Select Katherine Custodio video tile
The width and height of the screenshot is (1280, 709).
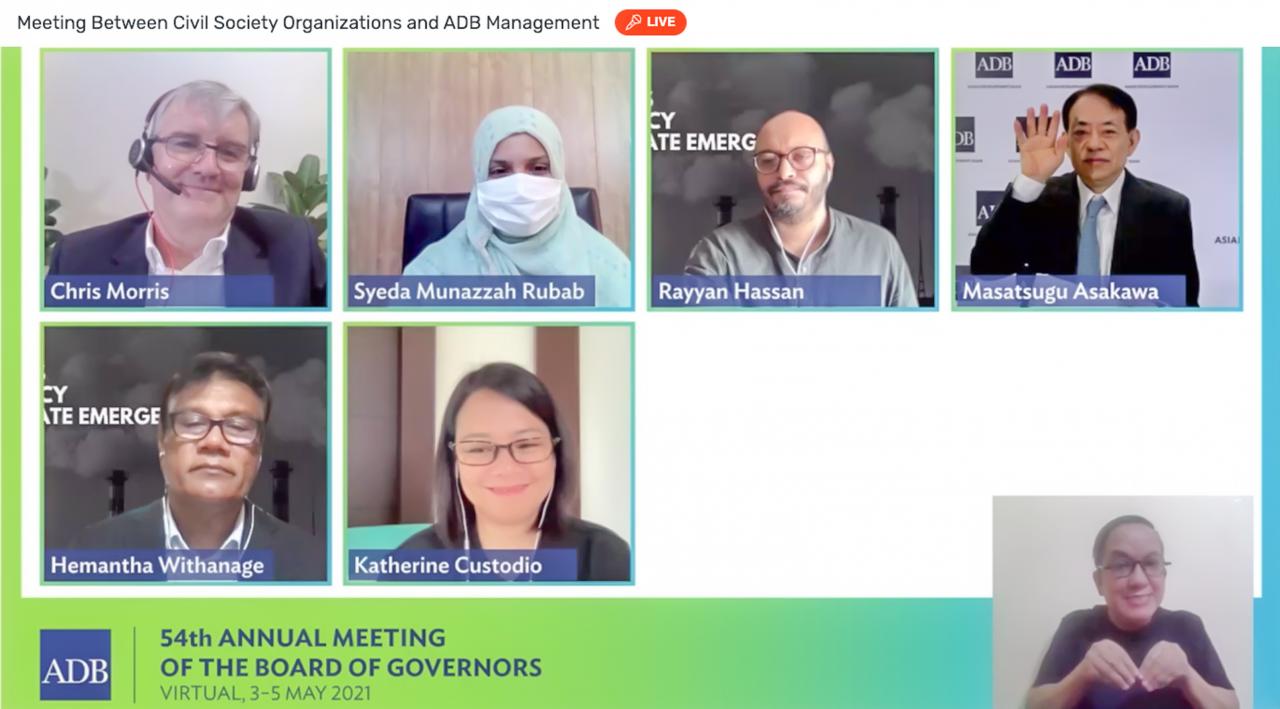click(490, 453)
